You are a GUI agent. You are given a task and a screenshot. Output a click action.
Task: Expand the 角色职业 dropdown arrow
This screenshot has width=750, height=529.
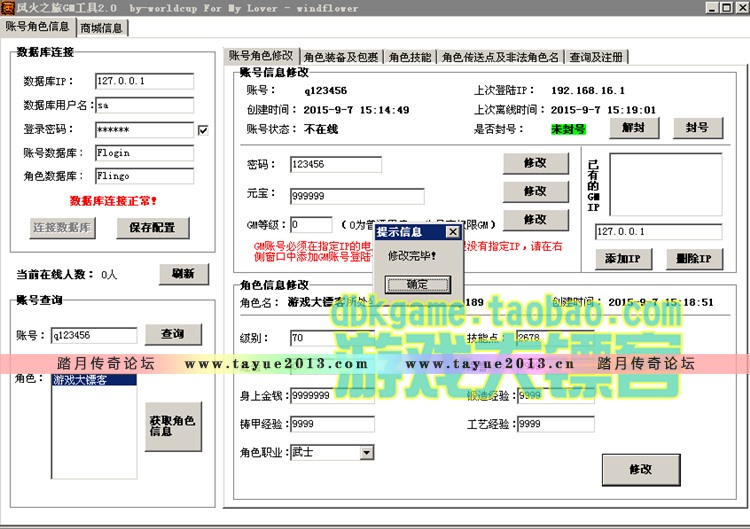(367, 452)
